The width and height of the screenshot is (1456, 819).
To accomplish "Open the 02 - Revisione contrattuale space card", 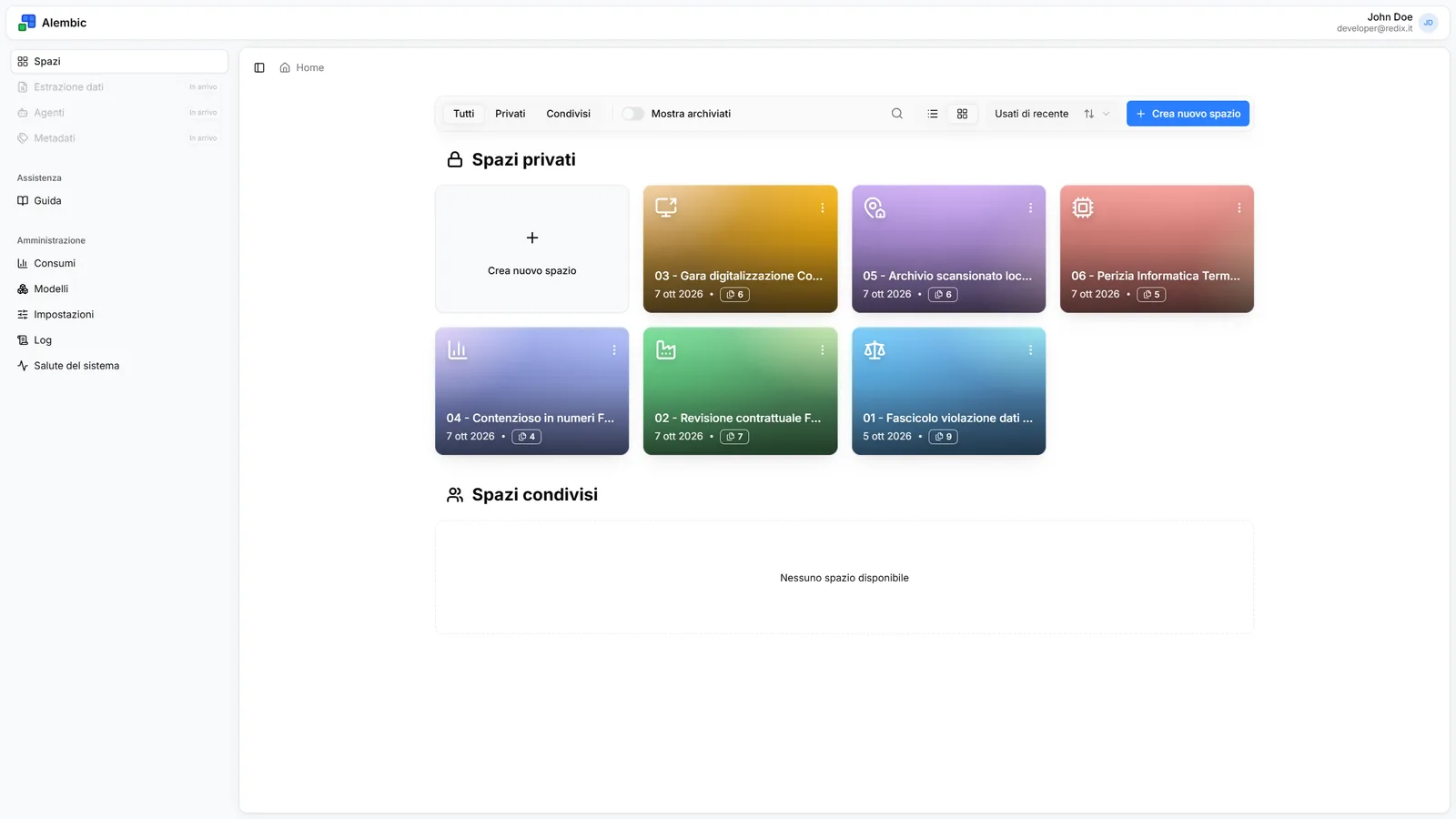I will [740, 391].
